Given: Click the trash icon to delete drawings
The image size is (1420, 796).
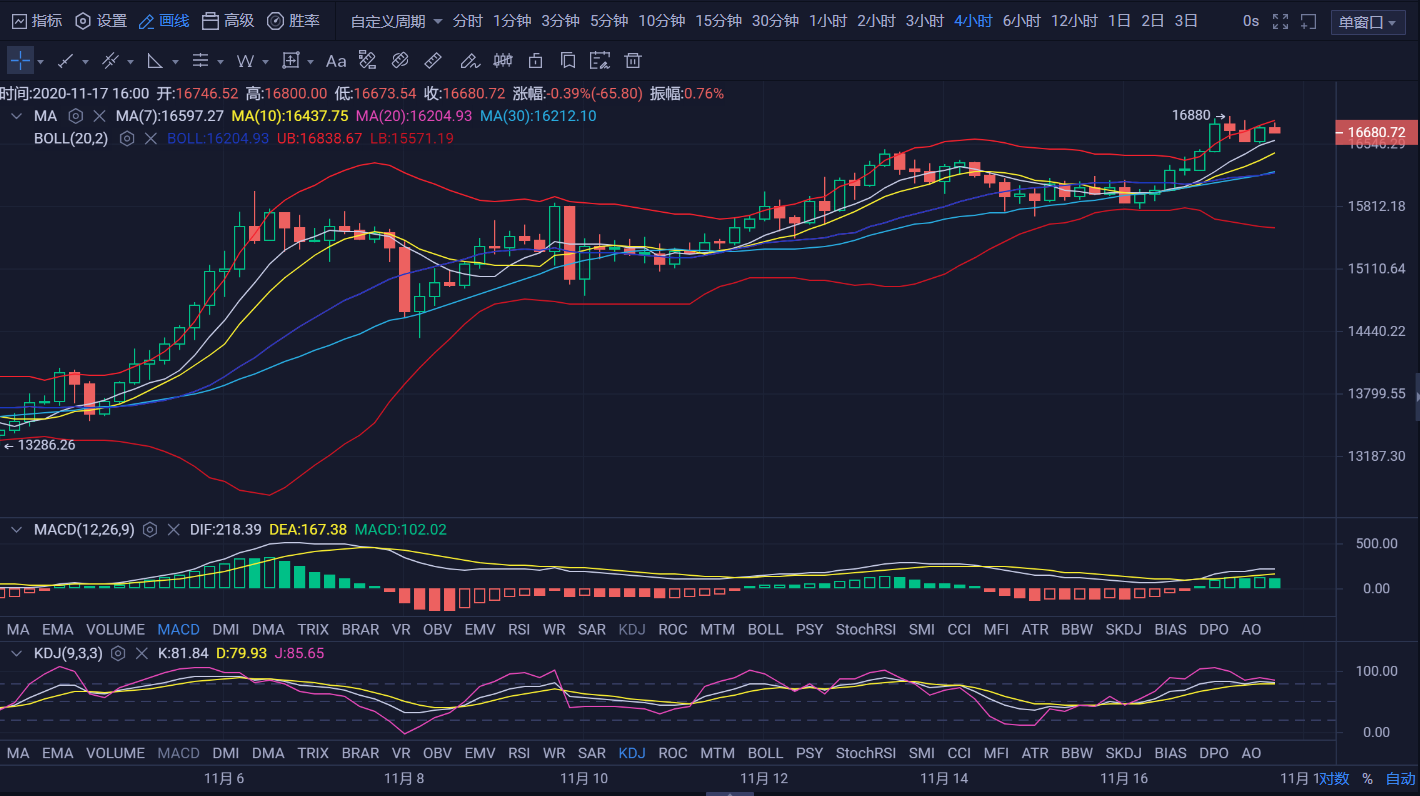Looking at the screenshot, I should pos(632,61).
